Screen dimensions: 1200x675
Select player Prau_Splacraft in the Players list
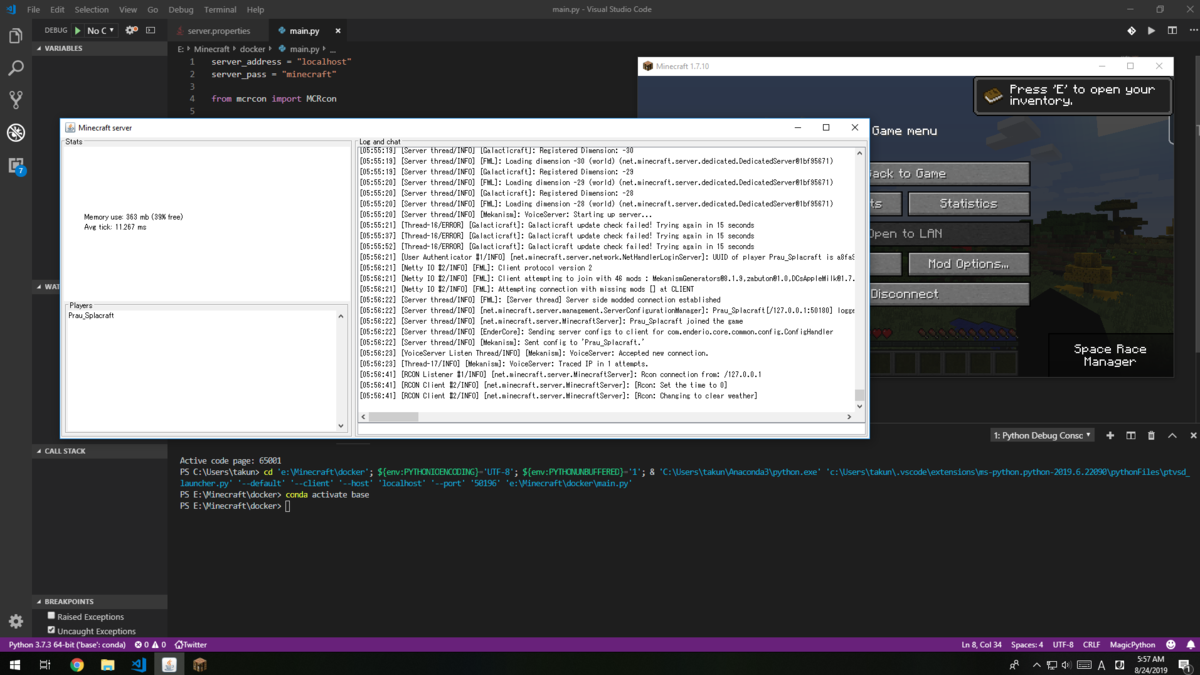pyautogui.click(x=91, y=316)
